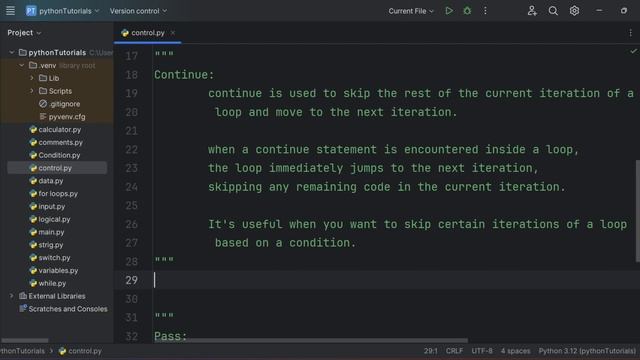
Task: Select .gitignore file in tree
Action: click(x=60, y=104)
